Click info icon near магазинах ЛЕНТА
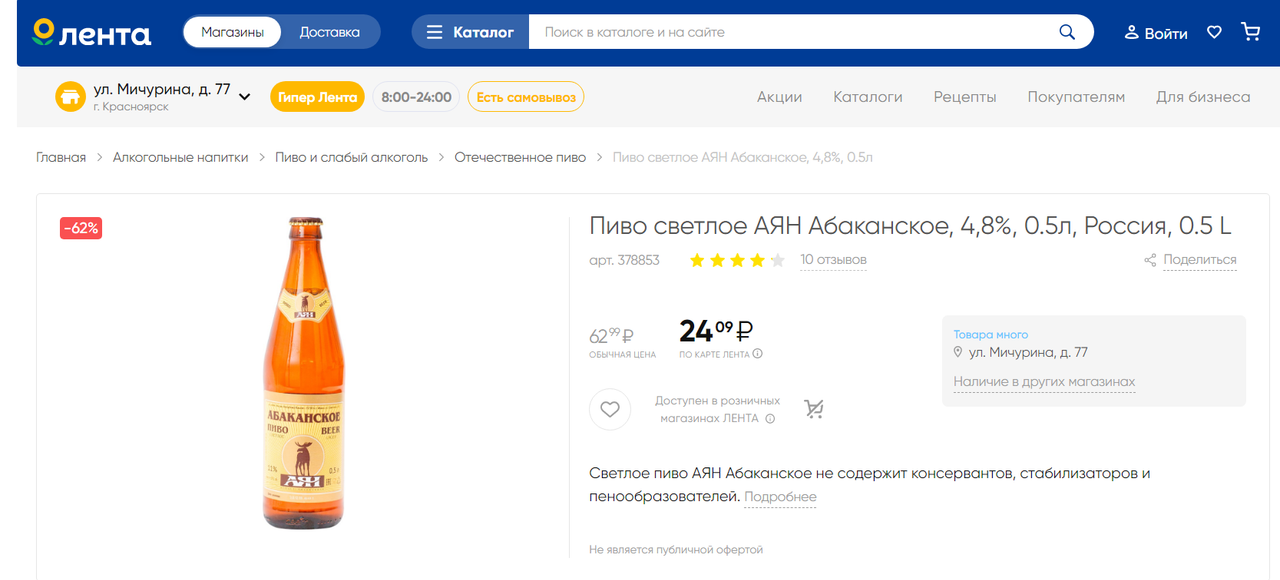Screen dimensions: 1280x580 tap(770, 419)
